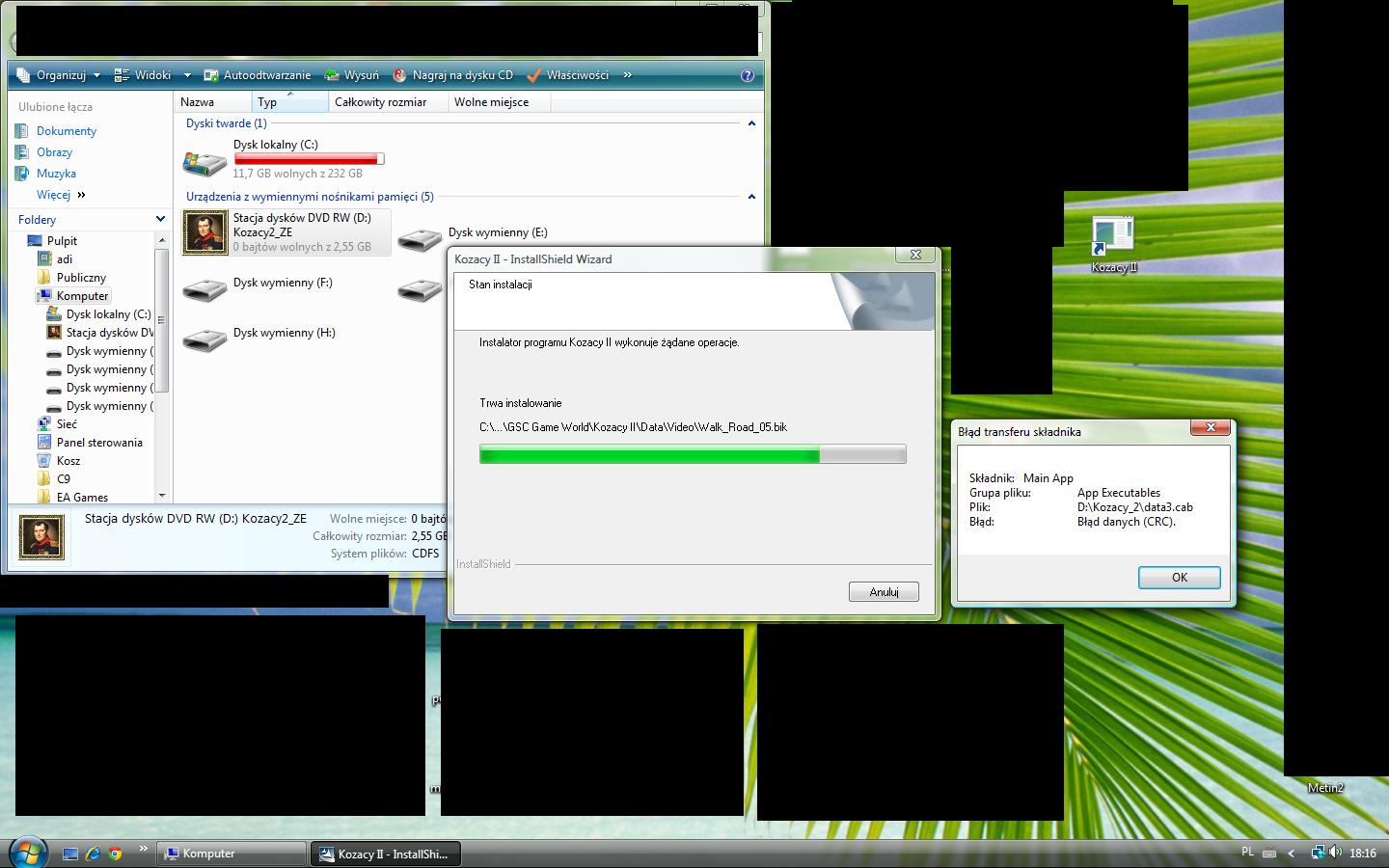Screen dimensions: 1389x868
Task: Launch Internet Explorer from quick launch
Action: coord(93,854)
